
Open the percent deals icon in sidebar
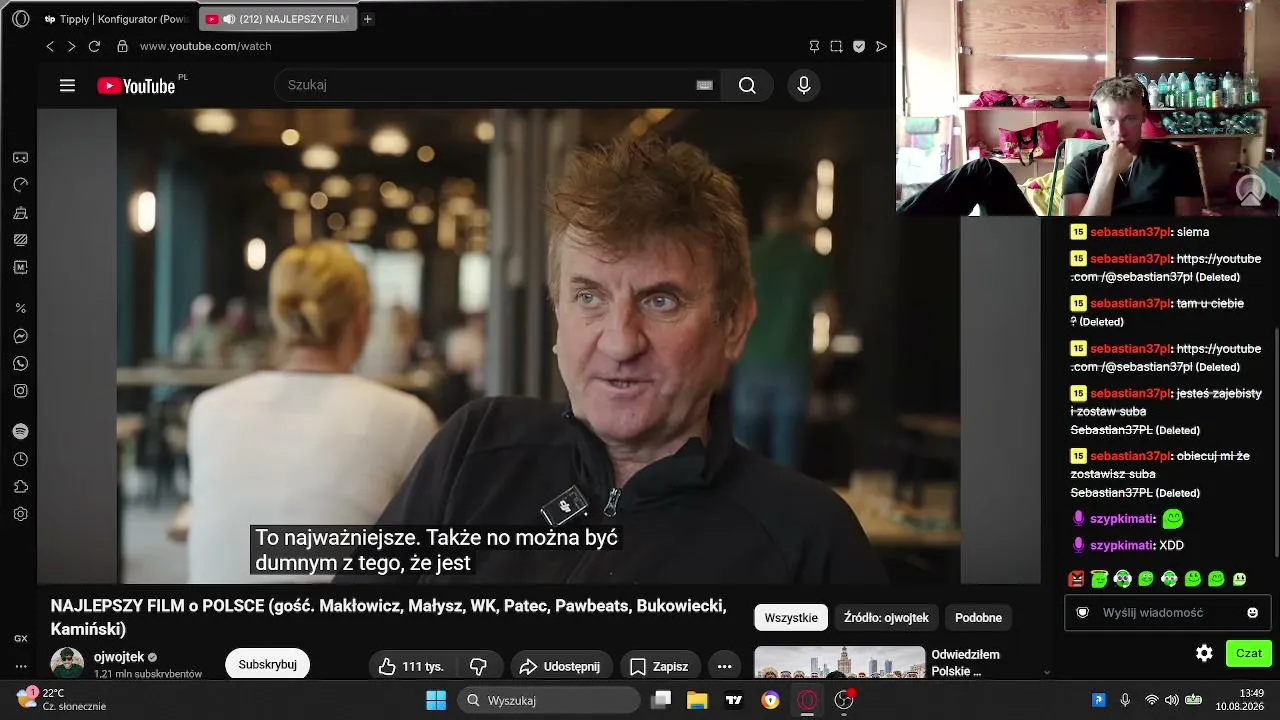tap(20, 308)
